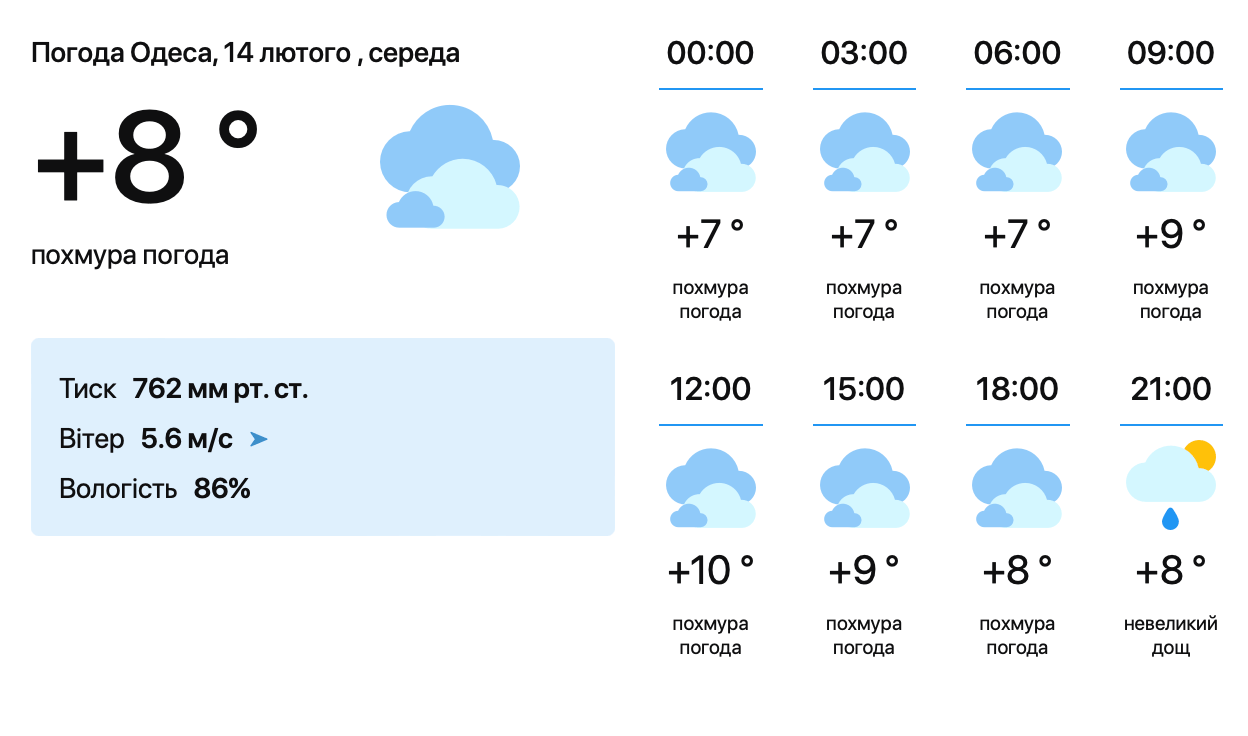Click the cloud icon under 06:00
This screenshot has width=1248, height=736.
click(x=1017, y=152)
